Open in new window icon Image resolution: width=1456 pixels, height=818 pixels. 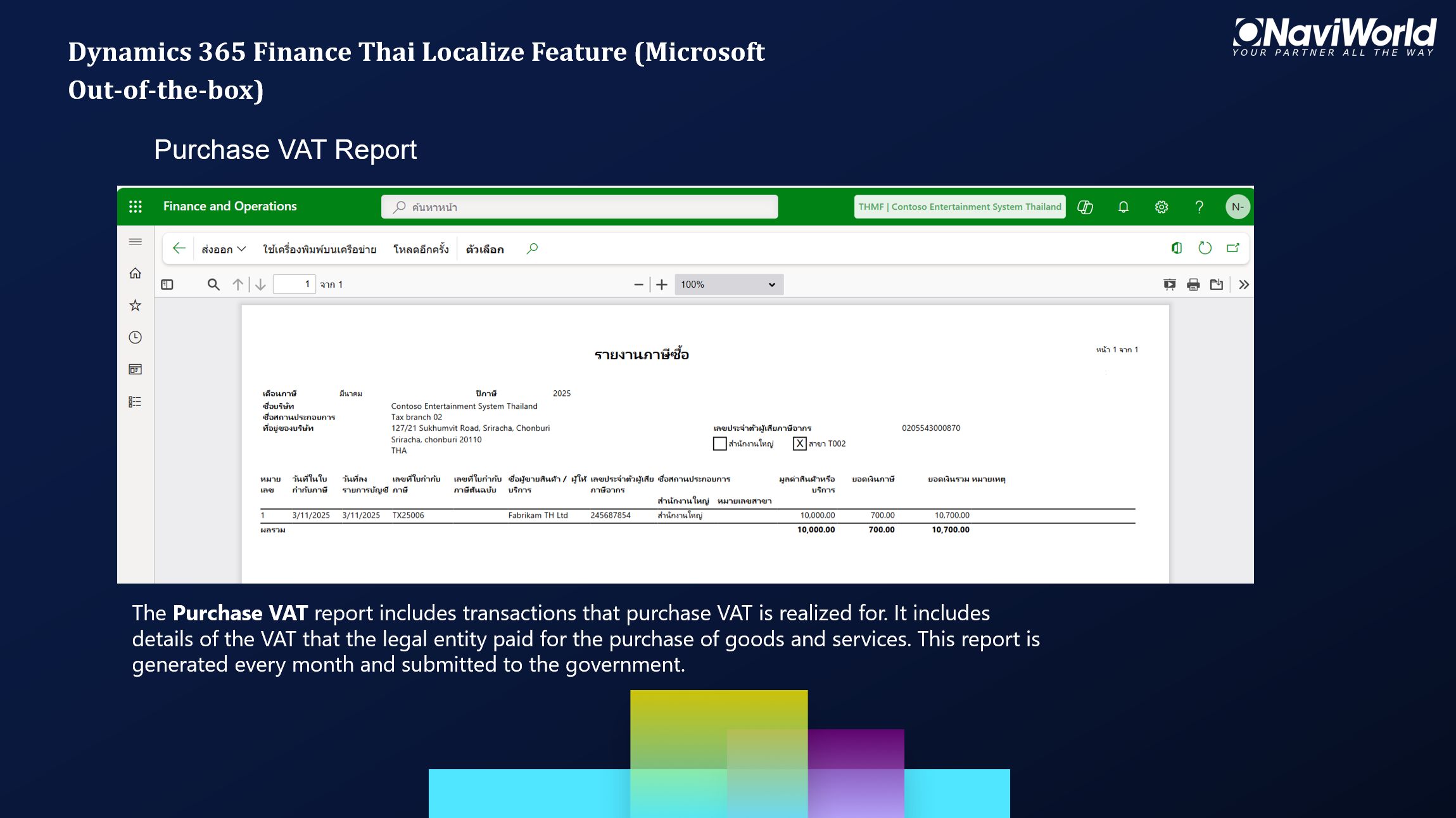pos(1233,248)
